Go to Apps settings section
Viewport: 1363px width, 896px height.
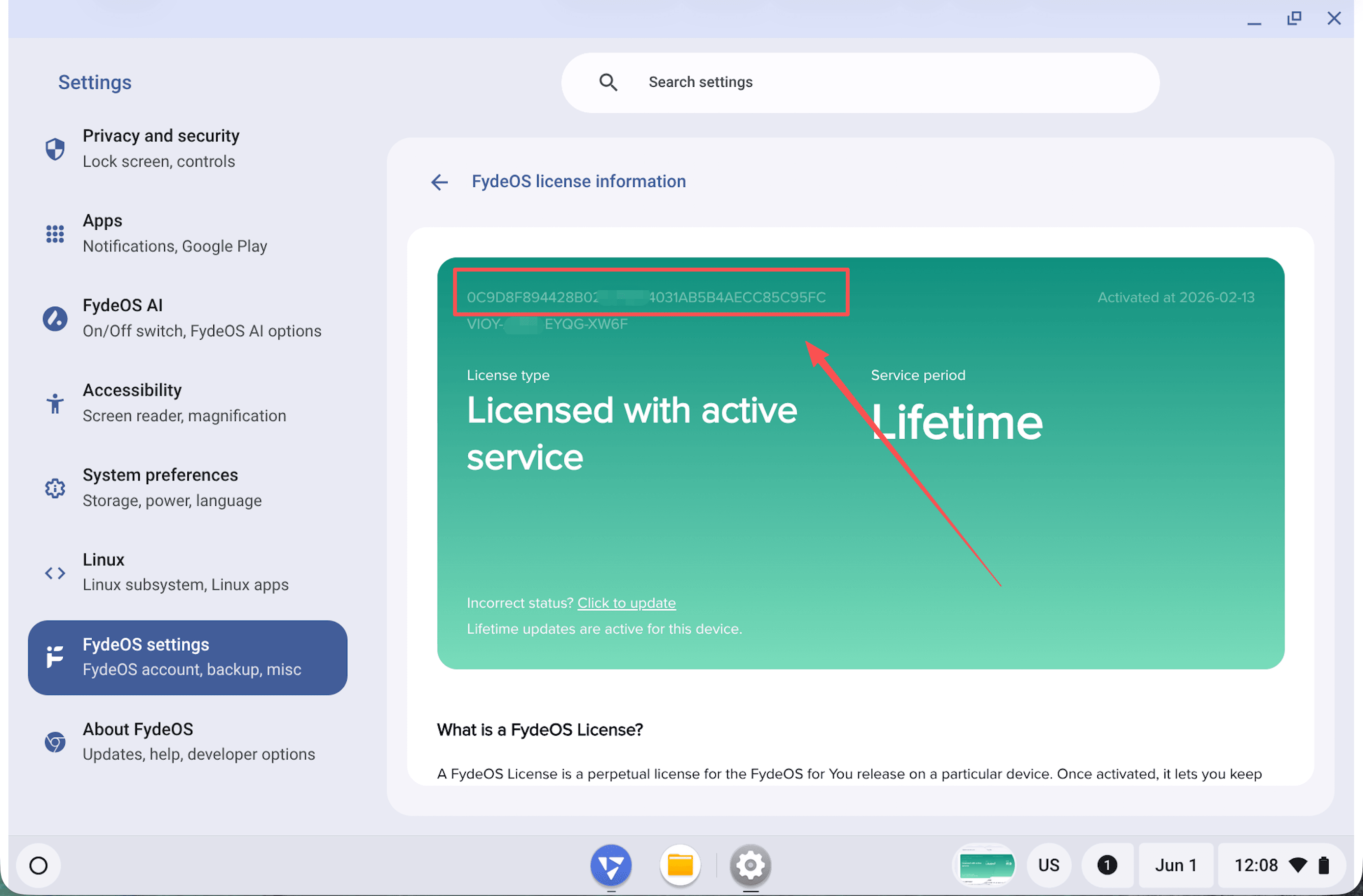coord(188,234)
